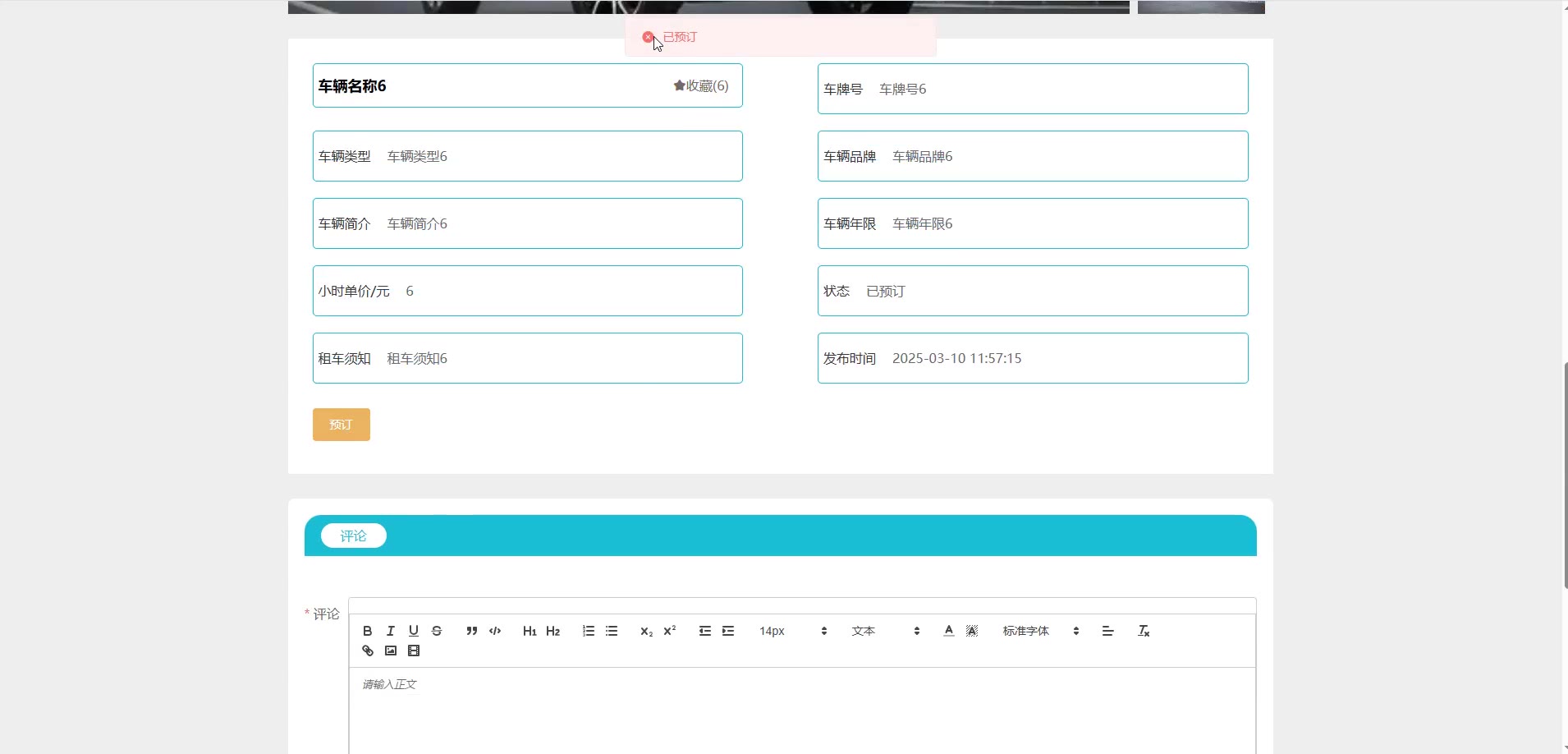Open the 文本 heading style dropdown
Screen dimensions: 1568x754
tap(885, 631)
